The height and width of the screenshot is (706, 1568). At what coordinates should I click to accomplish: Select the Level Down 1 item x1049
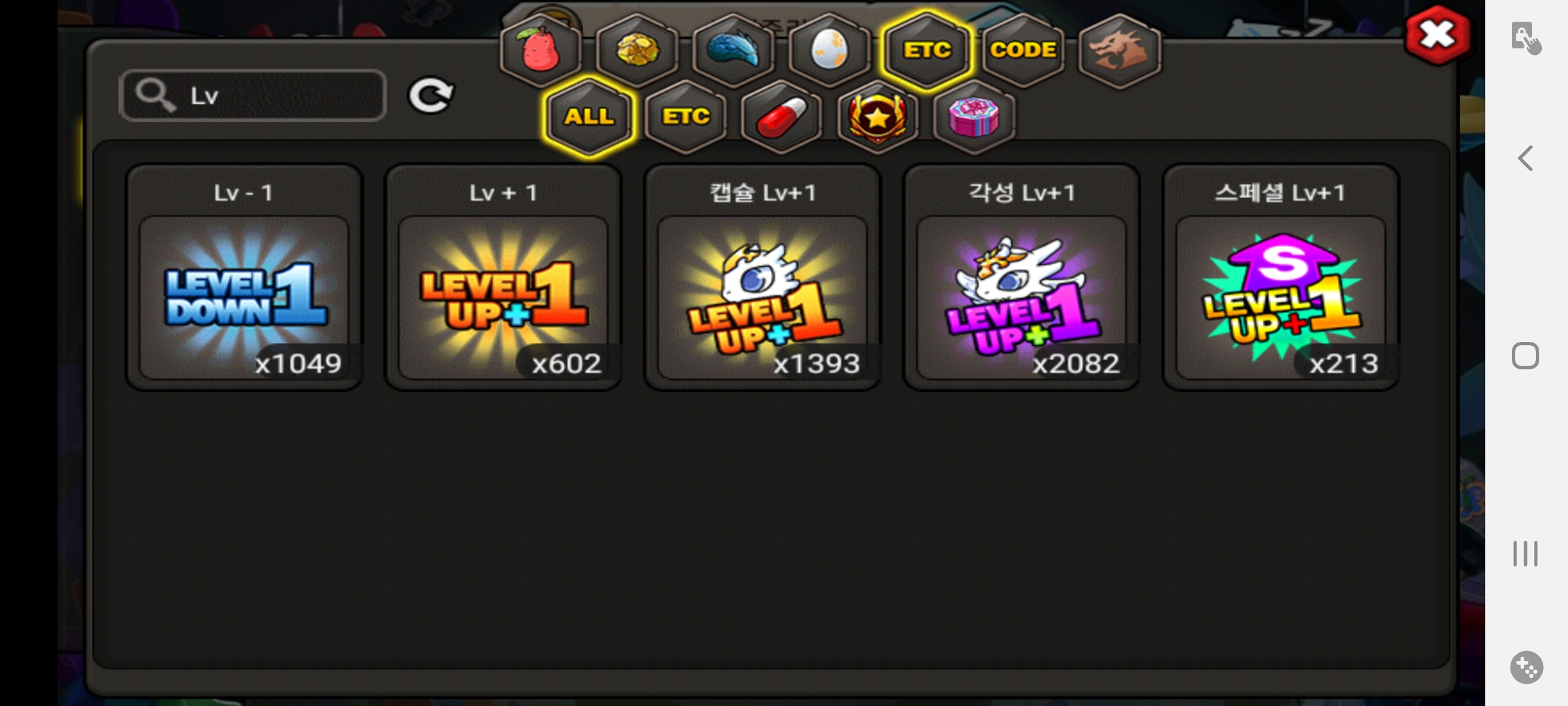(x=244, y=278)
